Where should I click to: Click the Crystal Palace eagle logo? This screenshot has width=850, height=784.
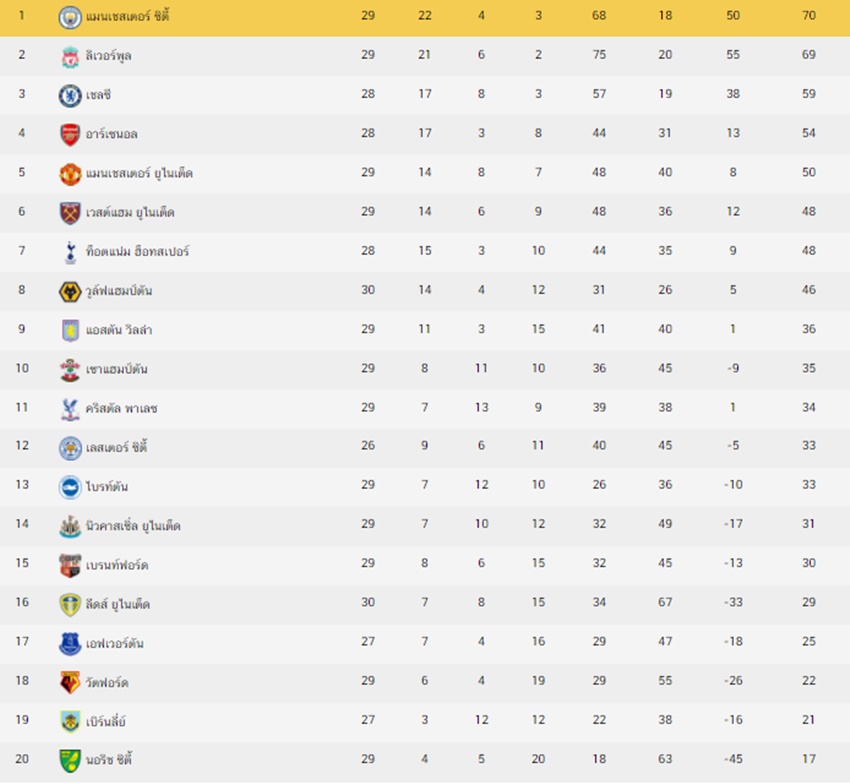tap(70, 409)
